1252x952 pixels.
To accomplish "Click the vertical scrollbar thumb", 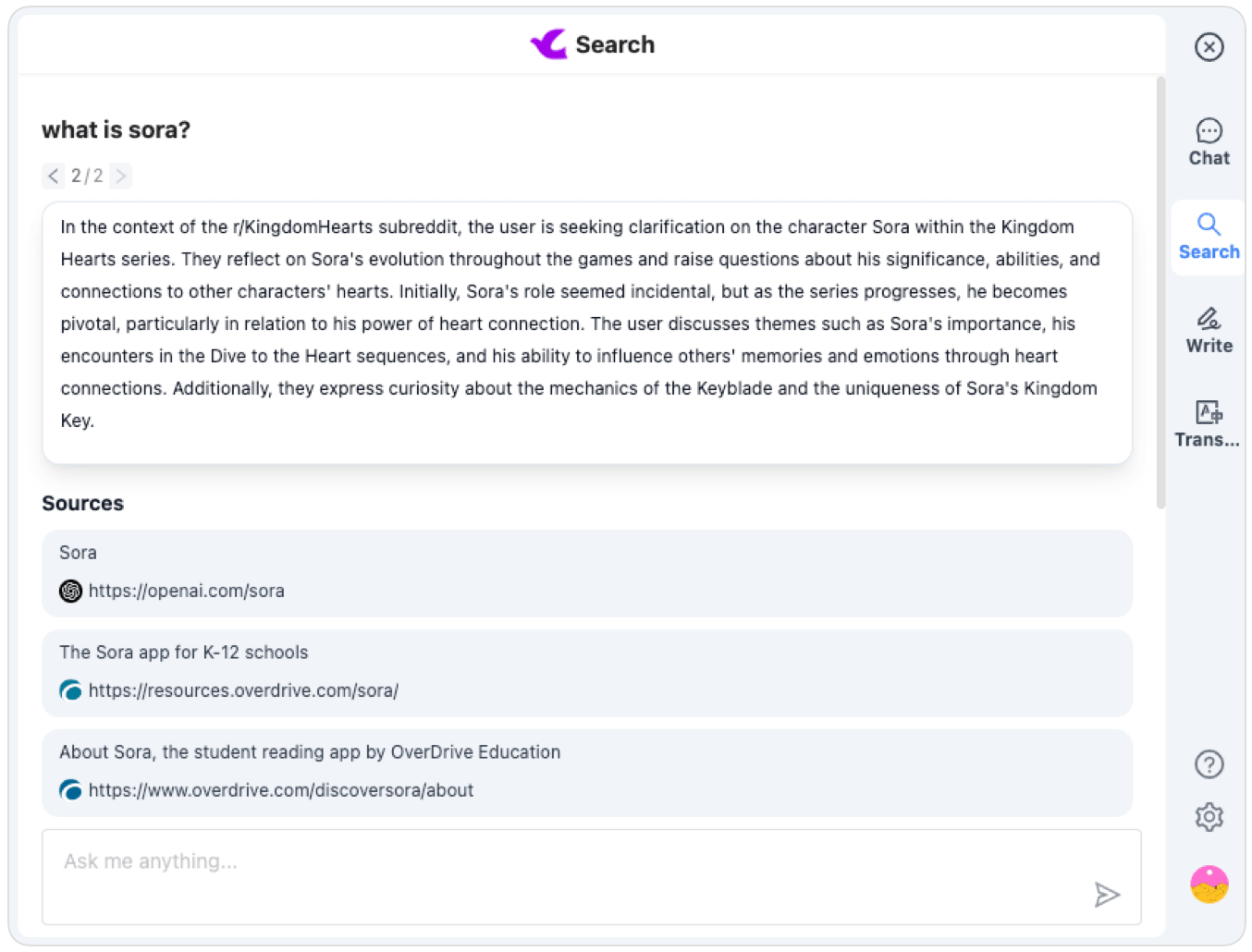I will point(1160,293).
